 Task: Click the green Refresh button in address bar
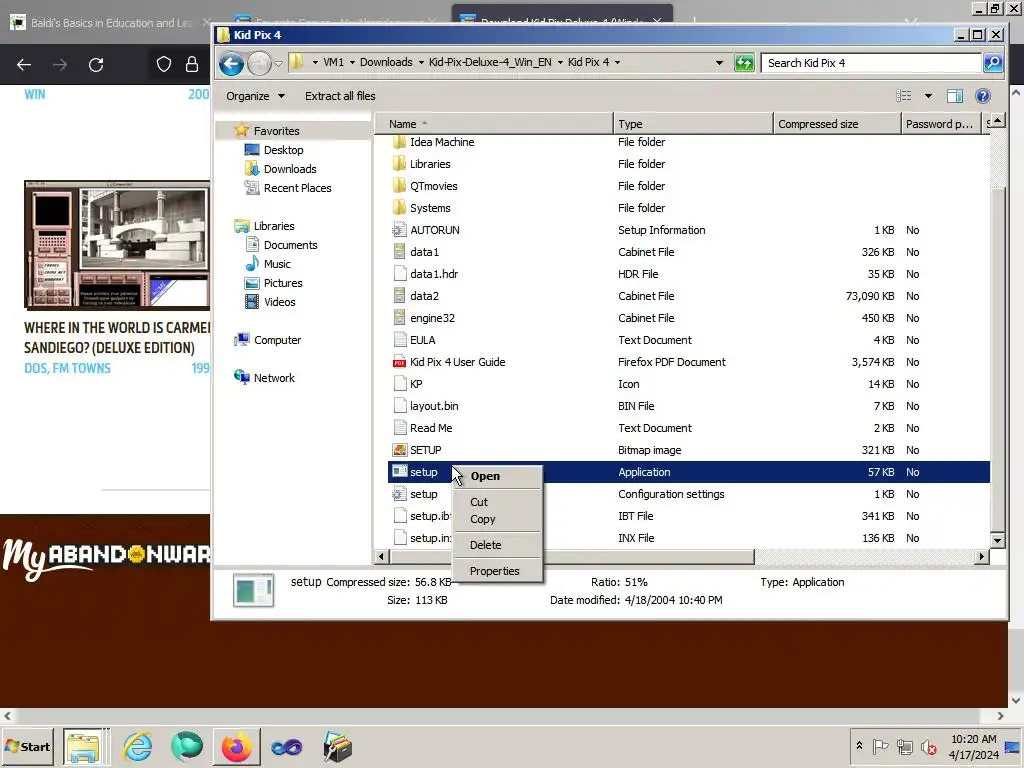point(744,63)
